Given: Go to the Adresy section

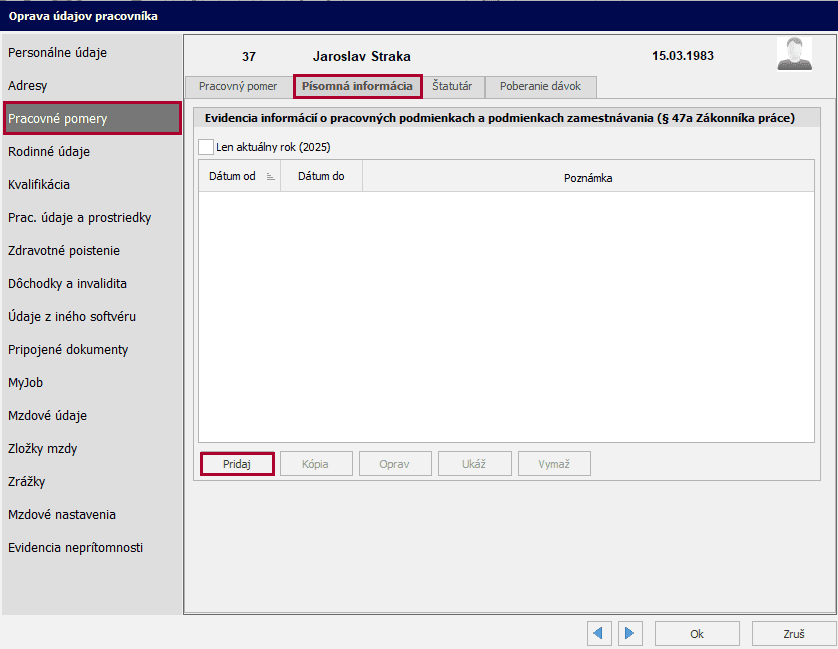Looking at the screenshot, I should pyautogui.click(x=28, y=86).
